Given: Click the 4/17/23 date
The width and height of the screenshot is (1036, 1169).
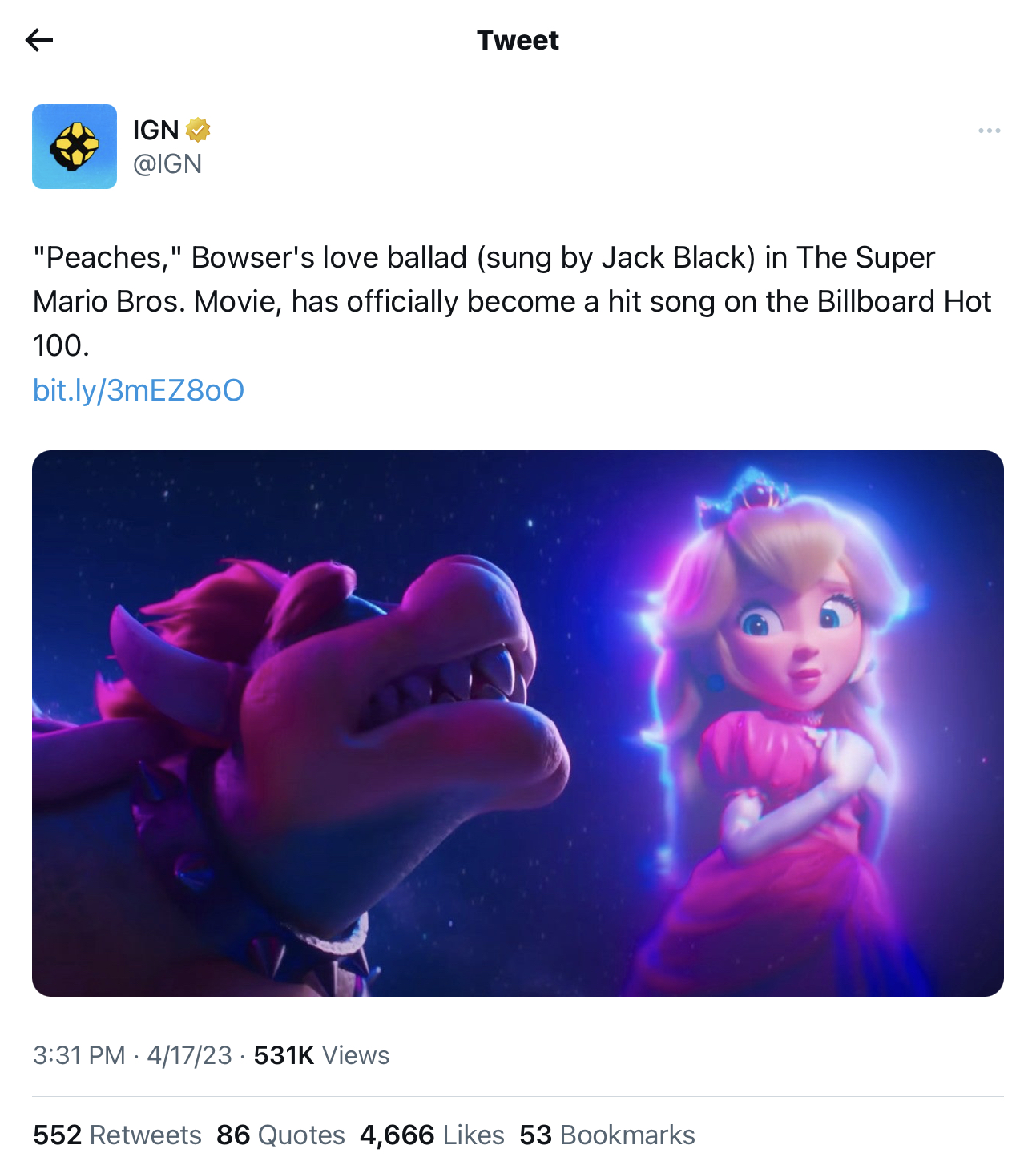Looking at the screenshot, I should (x=189, y=1055).
